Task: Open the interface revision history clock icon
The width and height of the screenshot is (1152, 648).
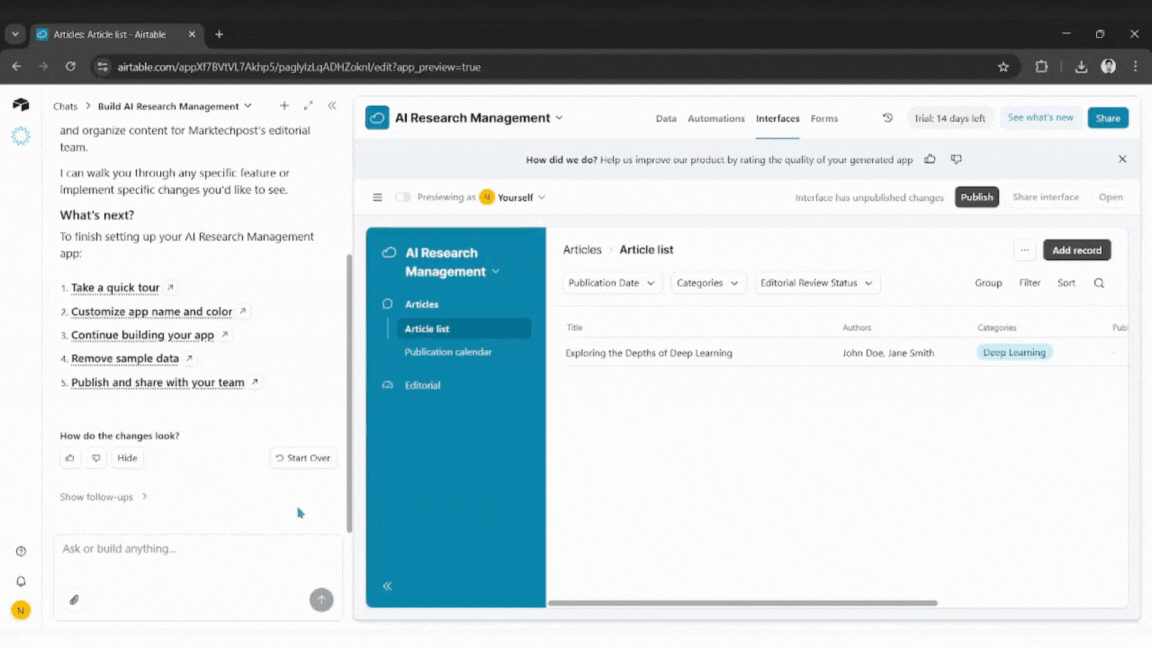Action: (x=887, y=117)
